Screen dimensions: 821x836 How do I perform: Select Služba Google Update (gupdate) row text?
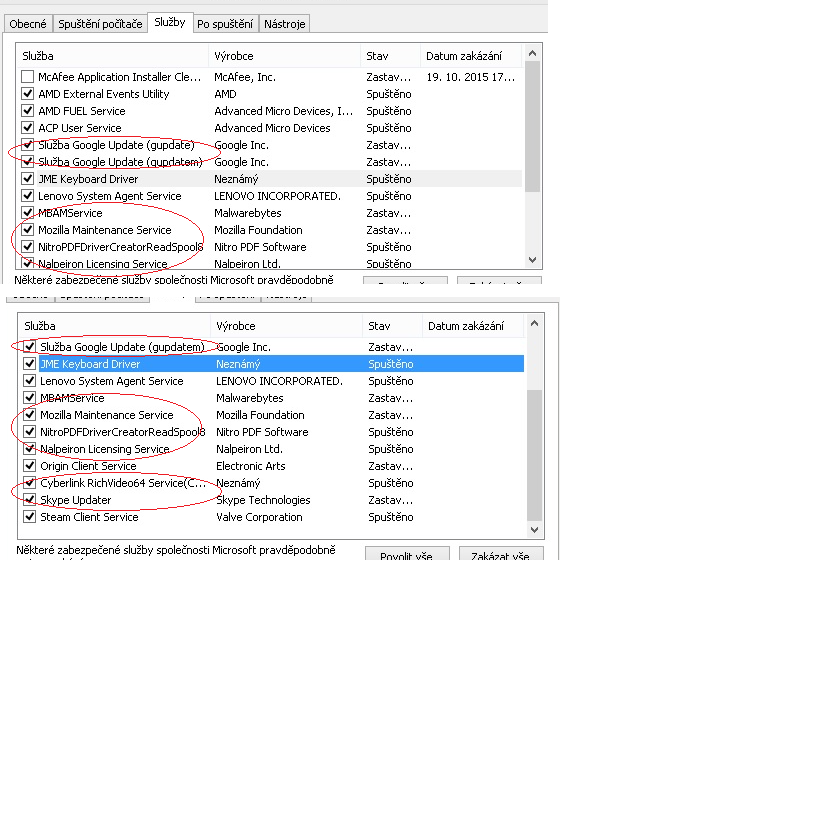point(116,145)
